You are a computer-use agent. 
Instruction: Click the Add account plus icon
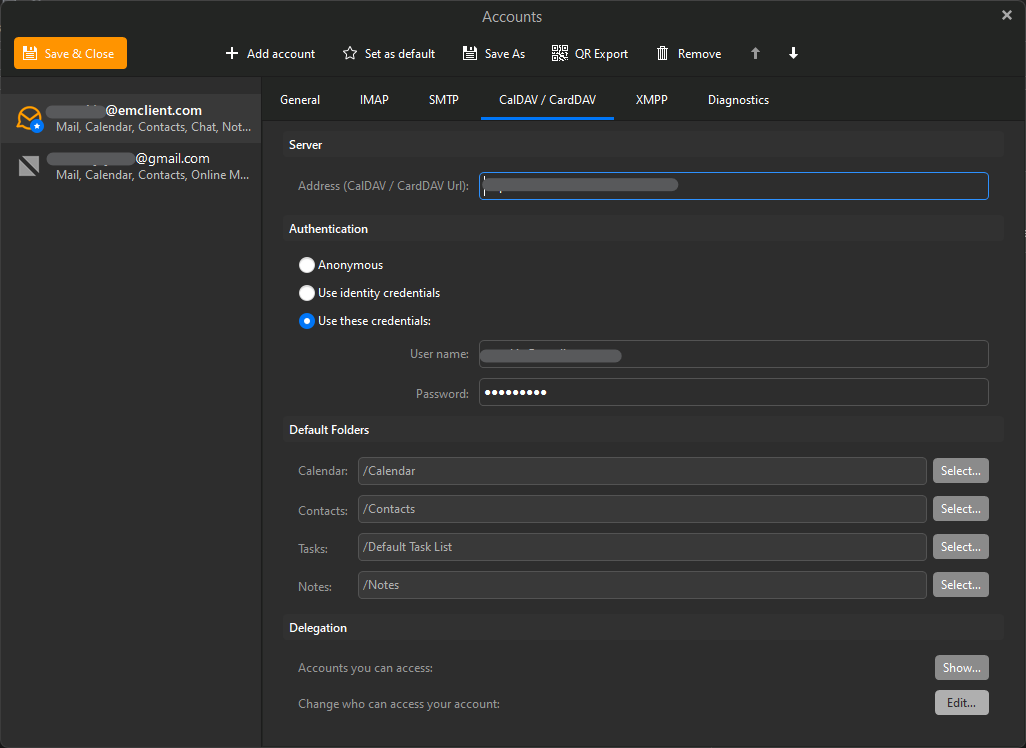232,53
